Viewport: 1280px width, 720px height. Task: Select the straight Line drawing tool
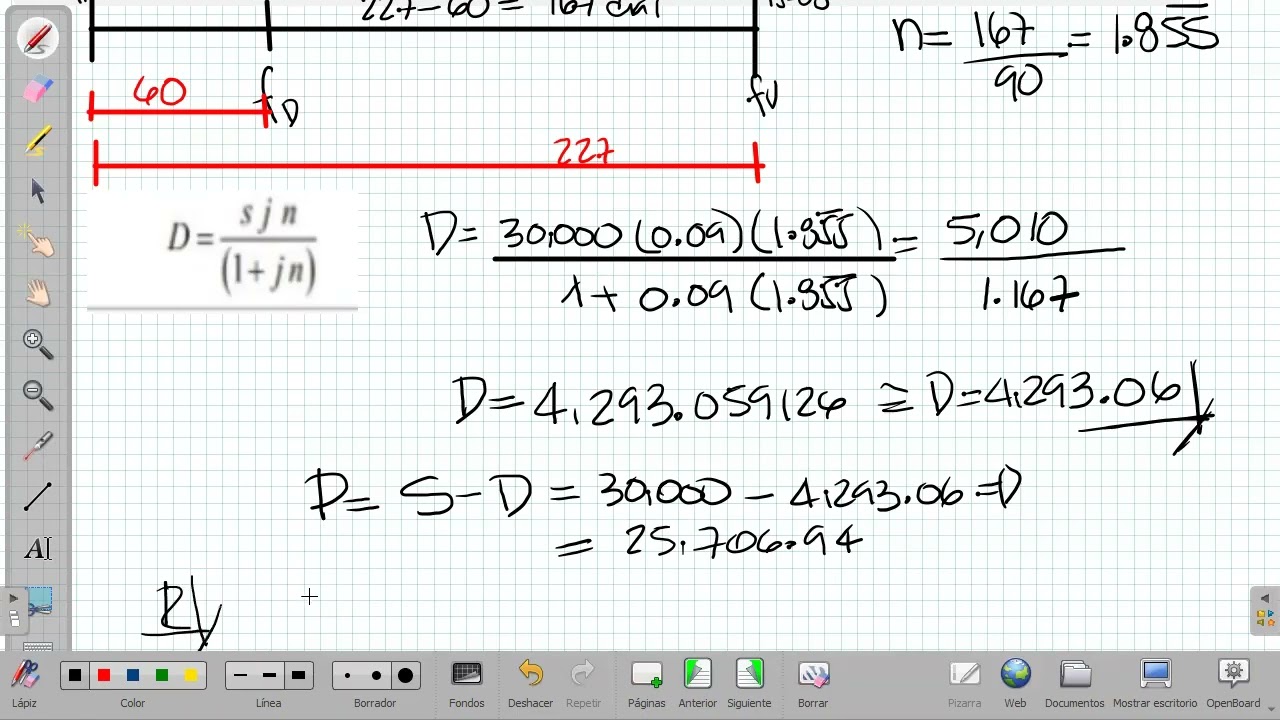tap(38, 496)
